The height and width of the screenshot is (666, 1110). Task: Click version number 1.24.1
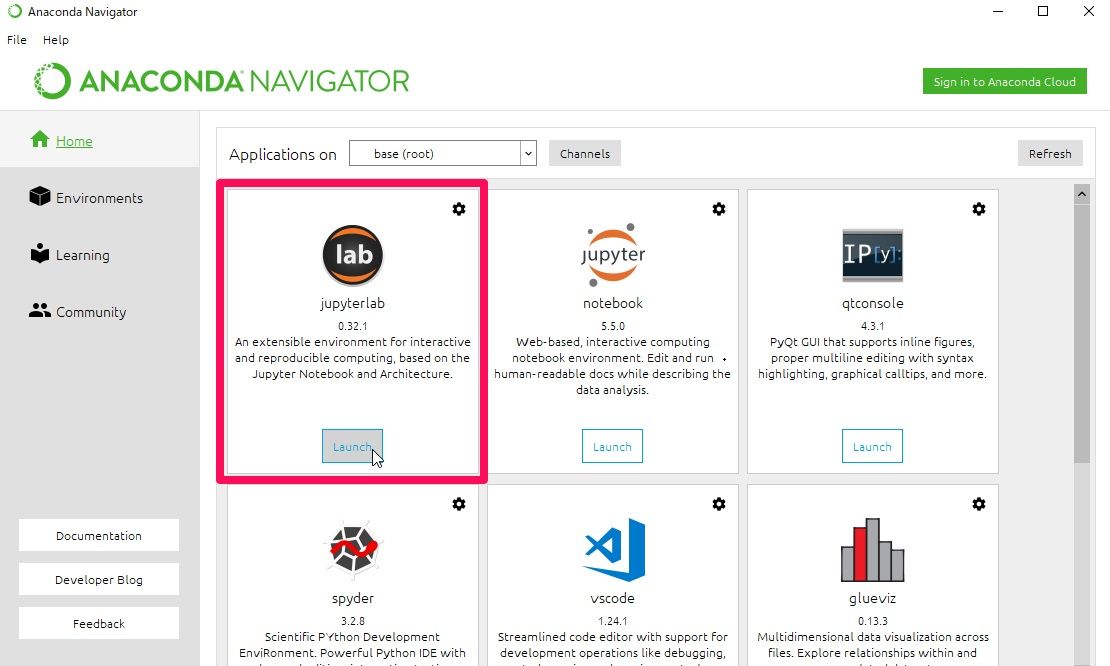(612, 621)
